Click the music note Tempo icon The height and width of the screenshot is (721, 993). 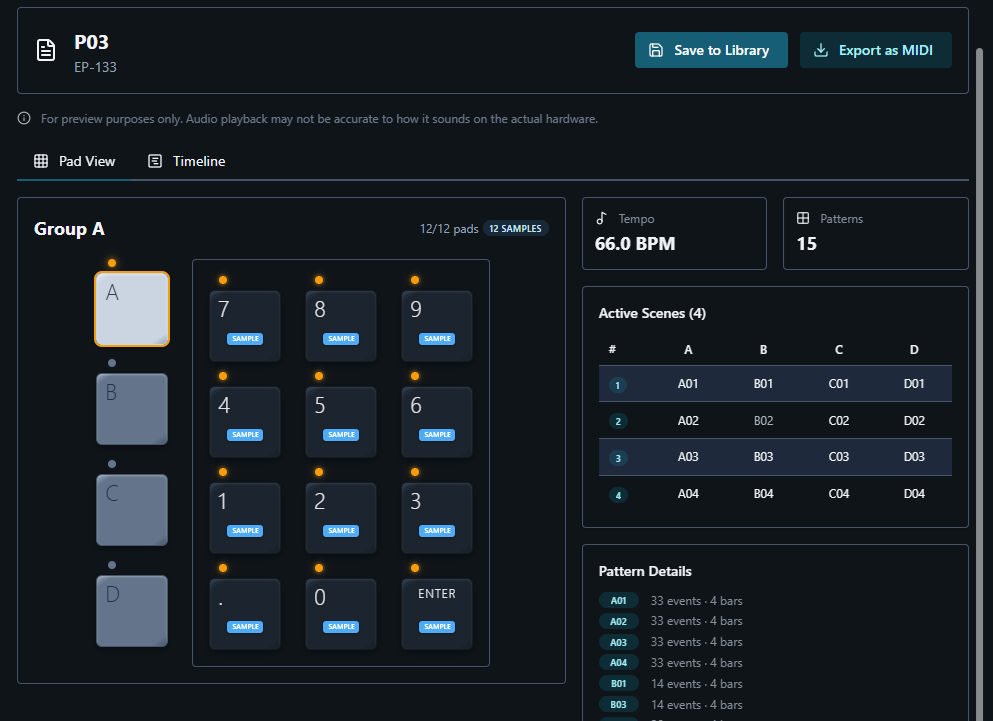[x=602, y=218]
